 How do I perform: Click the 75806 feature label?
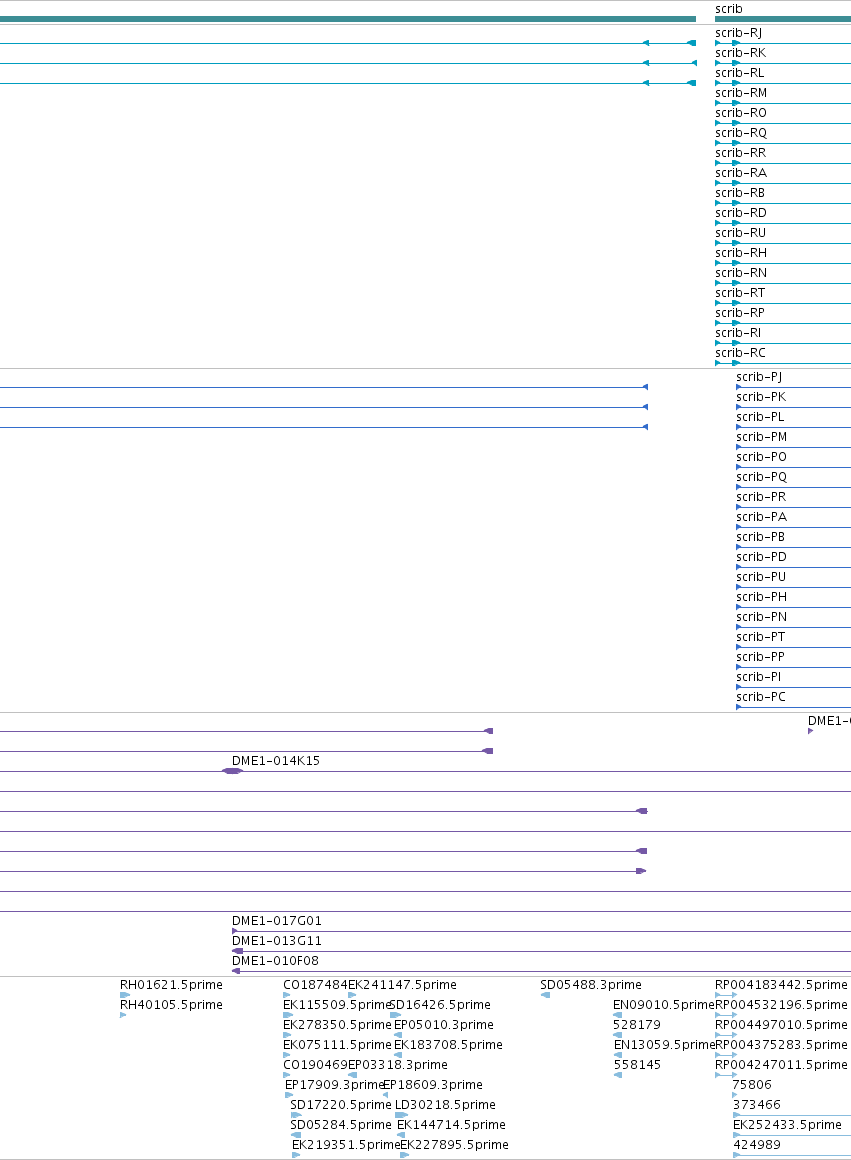coord(752,1085)
